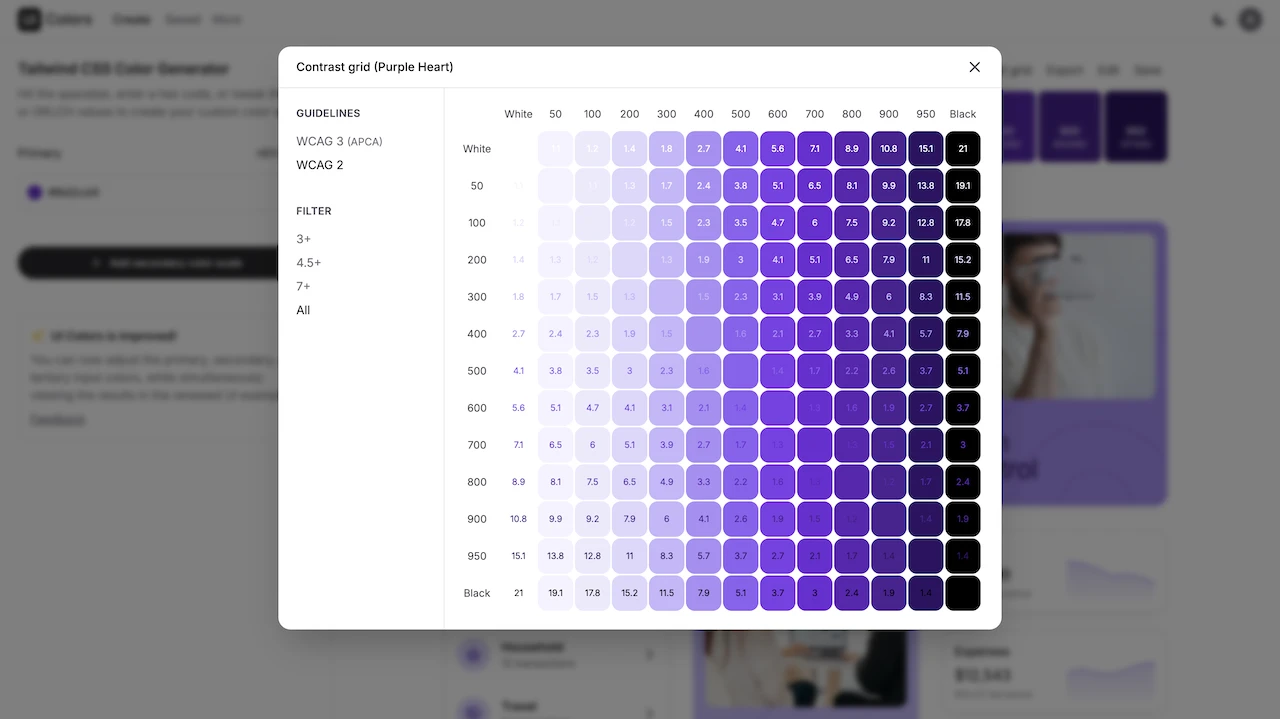Click the 4.1 swatch in White row, 500 column
Screen dimensions: 1280x719
[741, 149]
